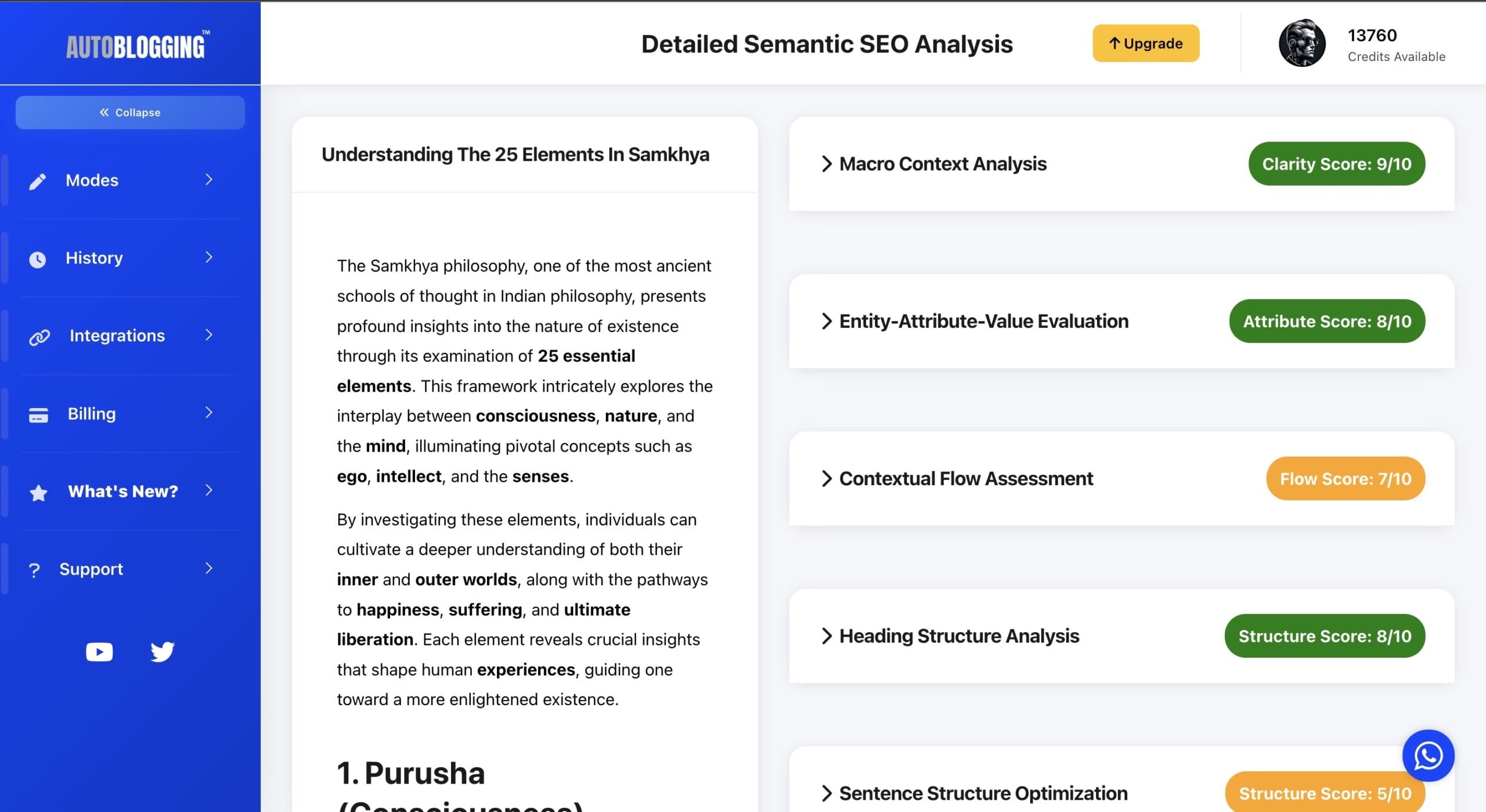This screenshot has height=812, width=1486.
Task: Expand Contextual Flow Assessment section
Action: tap(965, 479)
